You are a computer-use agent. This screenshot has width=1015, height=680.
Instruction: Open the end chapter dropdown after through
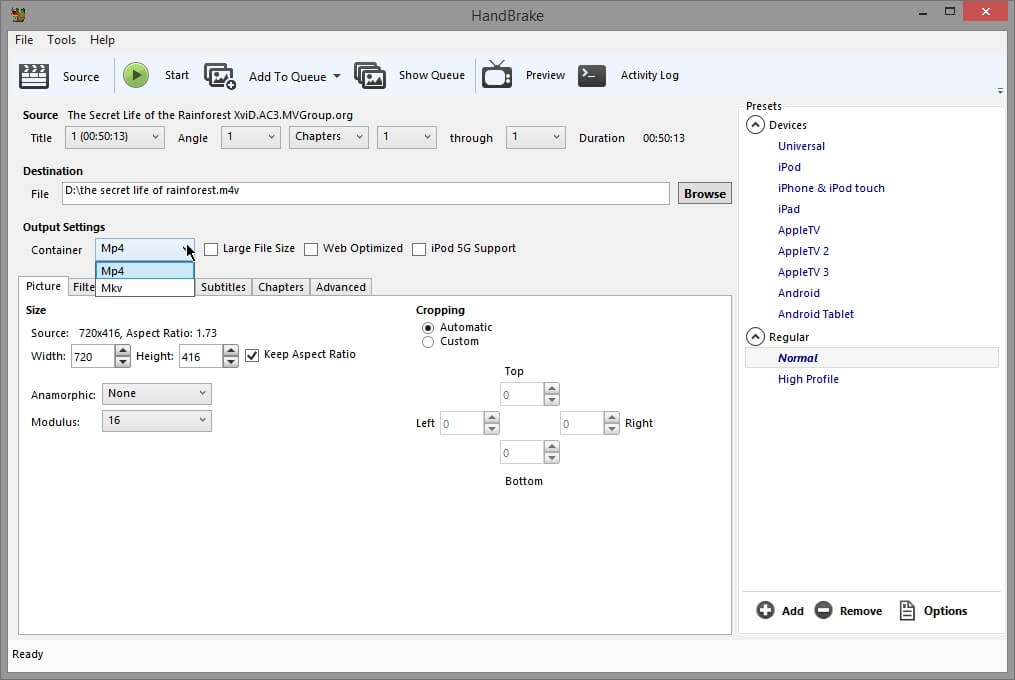(535, 137)
